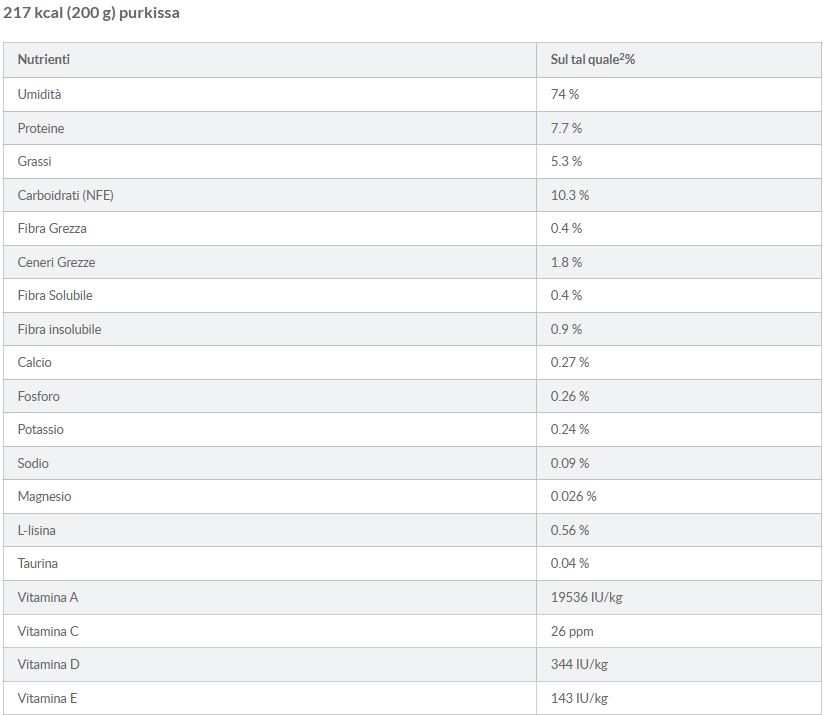Click the 'Sul tal quale' column header
The image size is (827, 715).
pyautogui.click(x=592, y=60)
